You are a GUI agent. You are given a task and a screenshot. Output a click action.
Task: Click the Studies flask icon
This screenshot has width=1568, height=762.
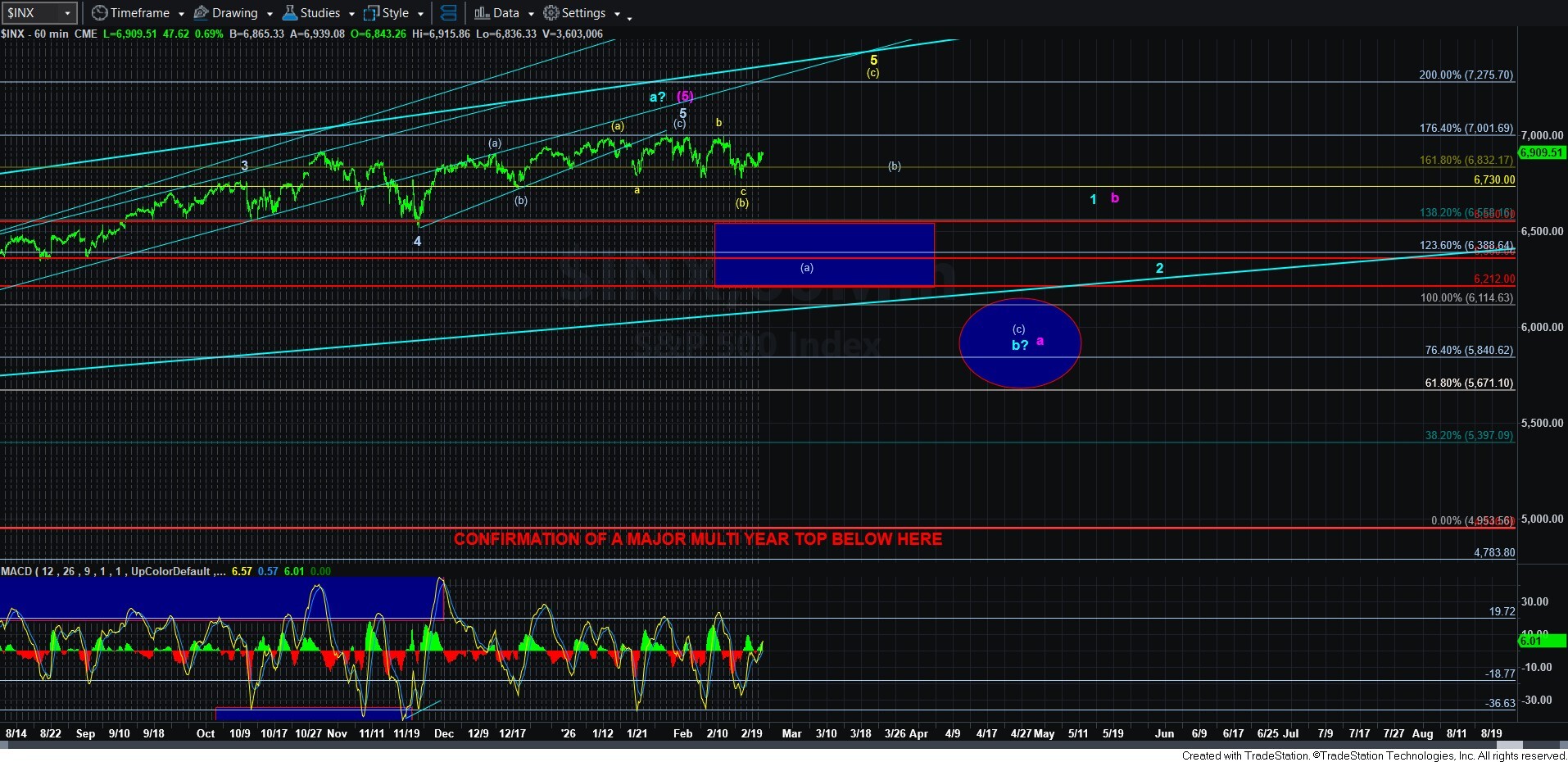click(x=289, y=13)
